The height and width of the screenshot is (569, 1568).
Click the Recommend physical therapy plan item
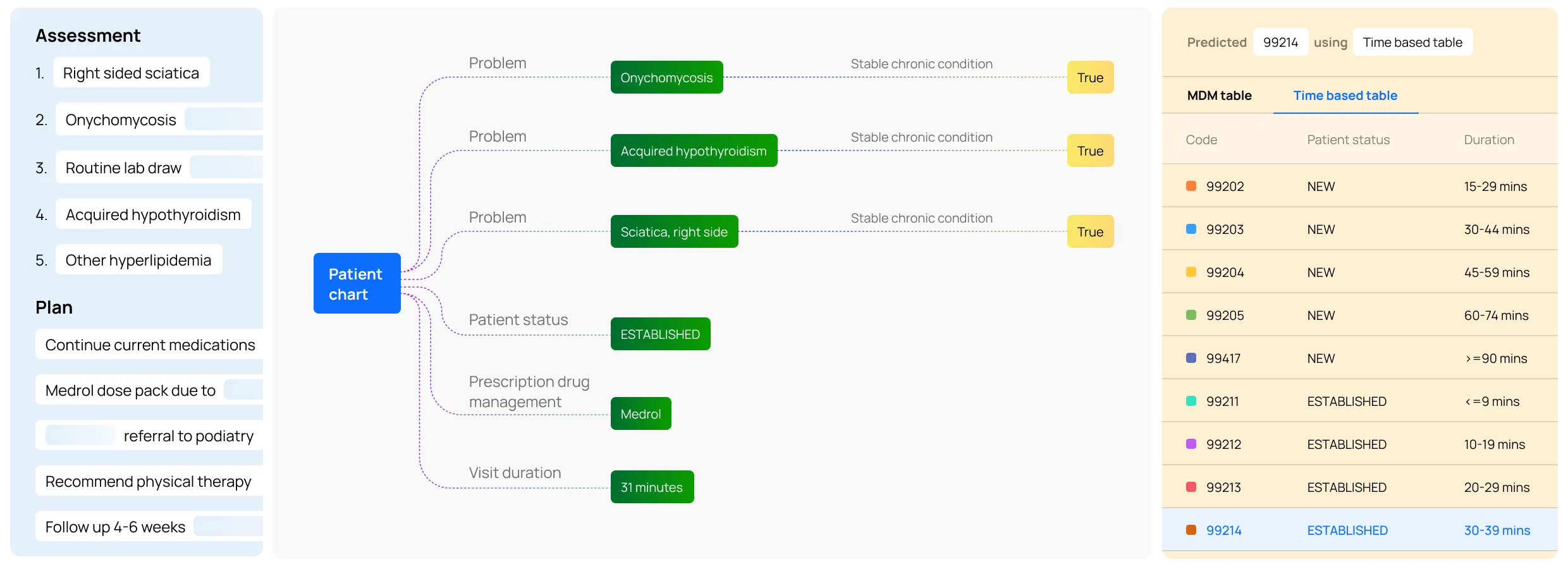147,481
